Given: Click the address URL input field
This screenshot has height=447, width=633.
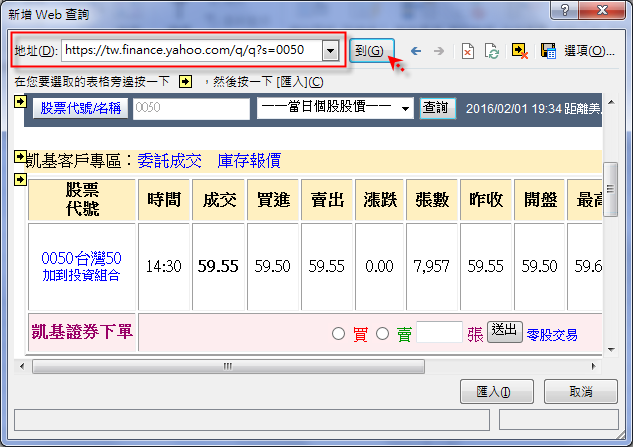Looking at the screenshot, I should 192,50.
